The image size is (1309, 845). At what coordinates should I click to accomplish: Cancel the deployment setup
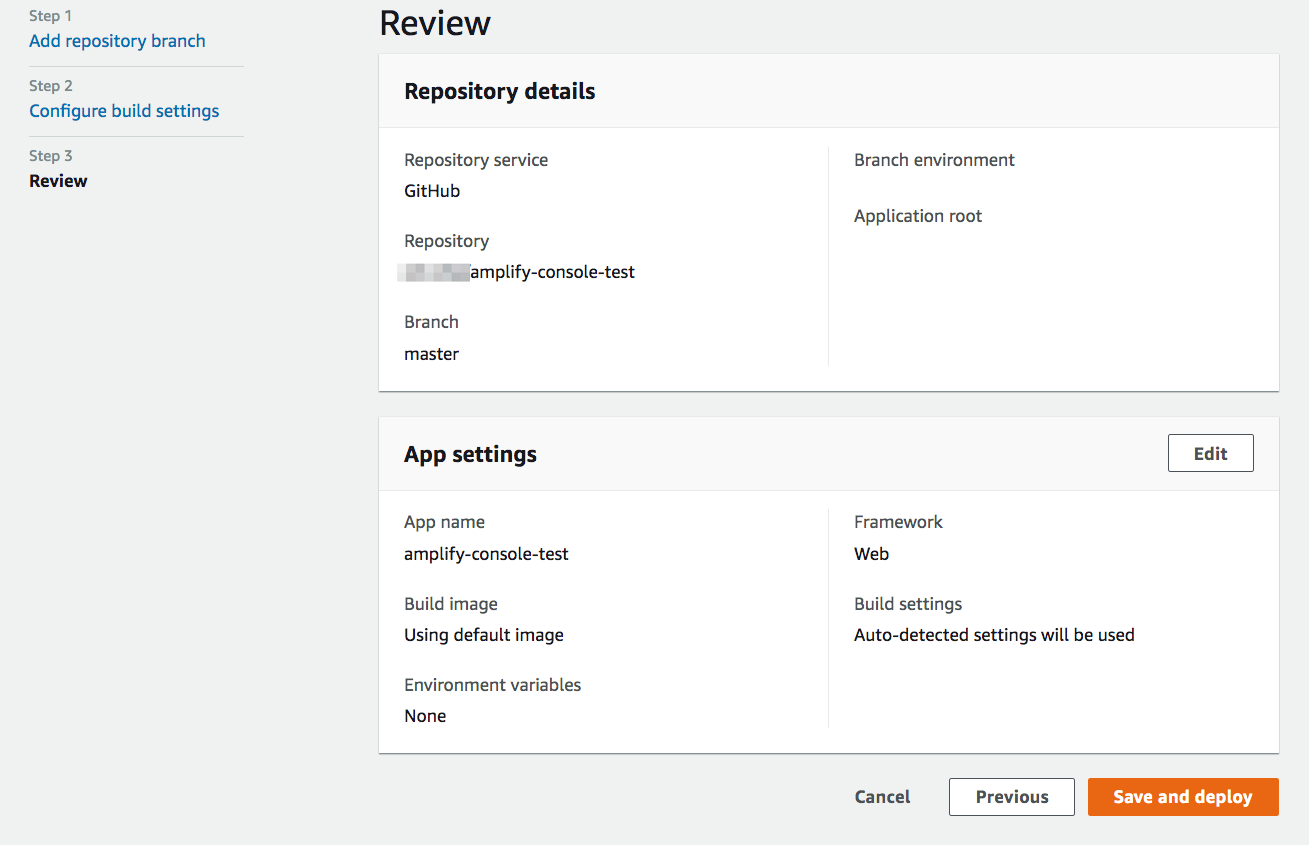pos(881,797)
